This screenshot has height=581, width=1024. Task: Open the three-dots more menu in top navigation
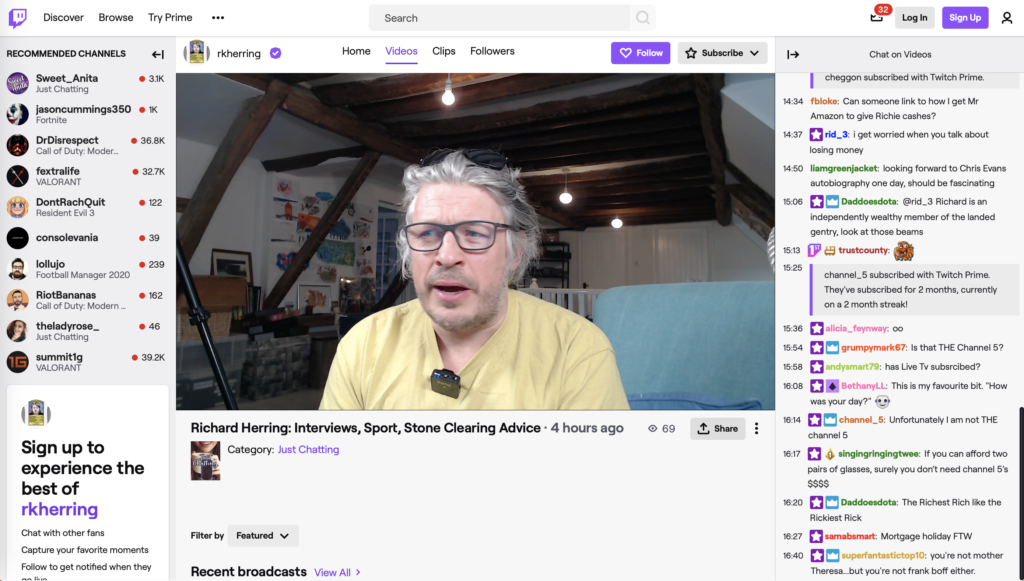[218, 18]
